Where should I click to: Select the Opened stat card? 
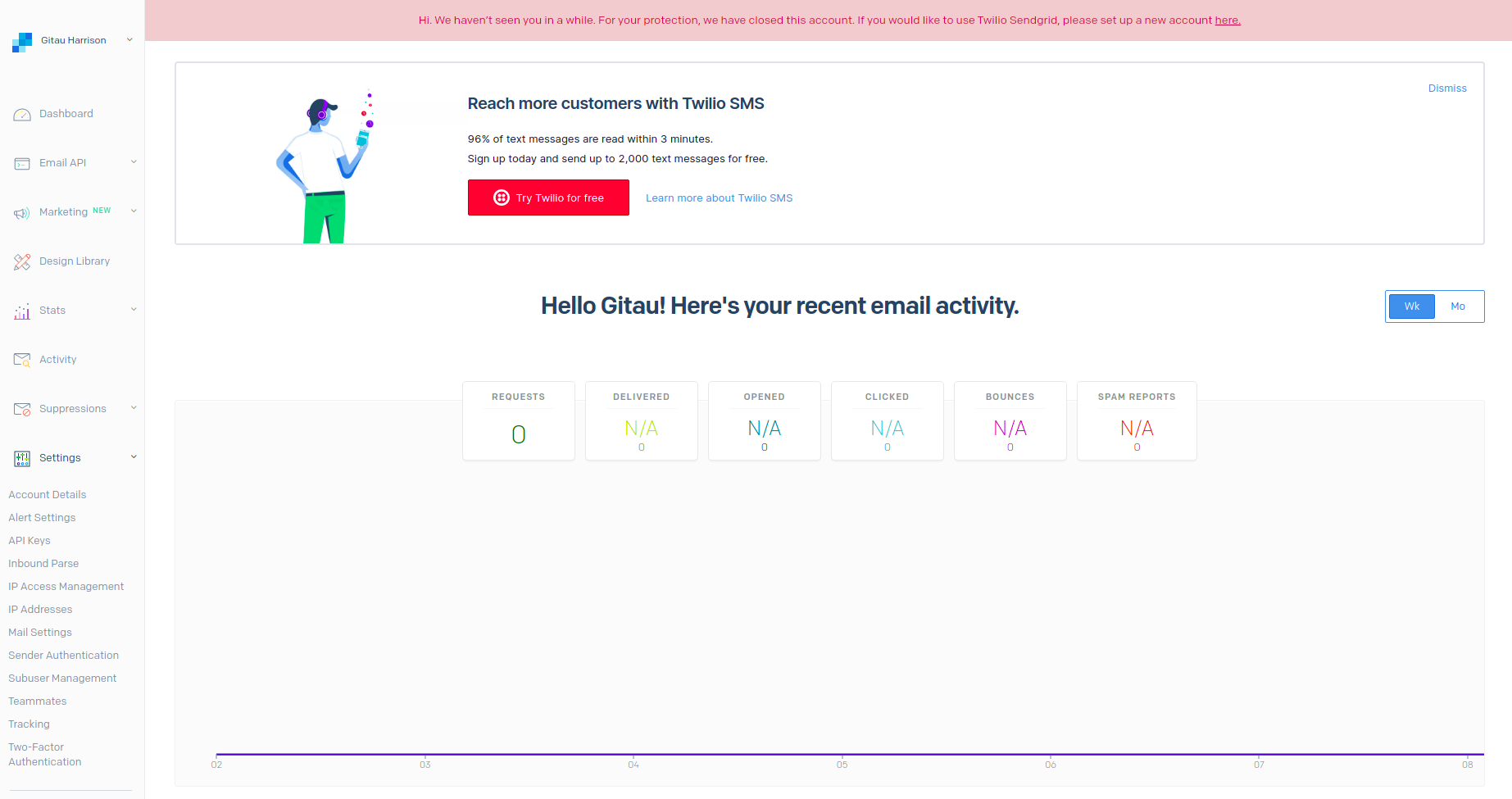pos(765,420)
